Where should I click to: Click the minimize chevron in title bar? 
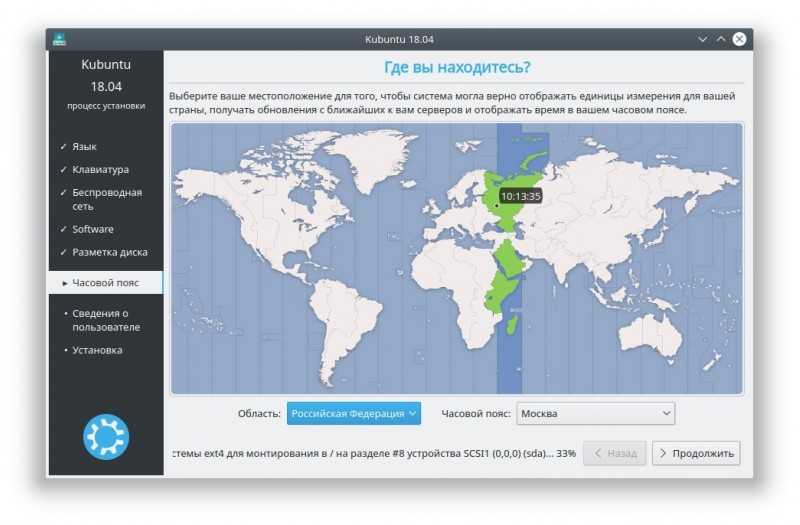(703, 39)
